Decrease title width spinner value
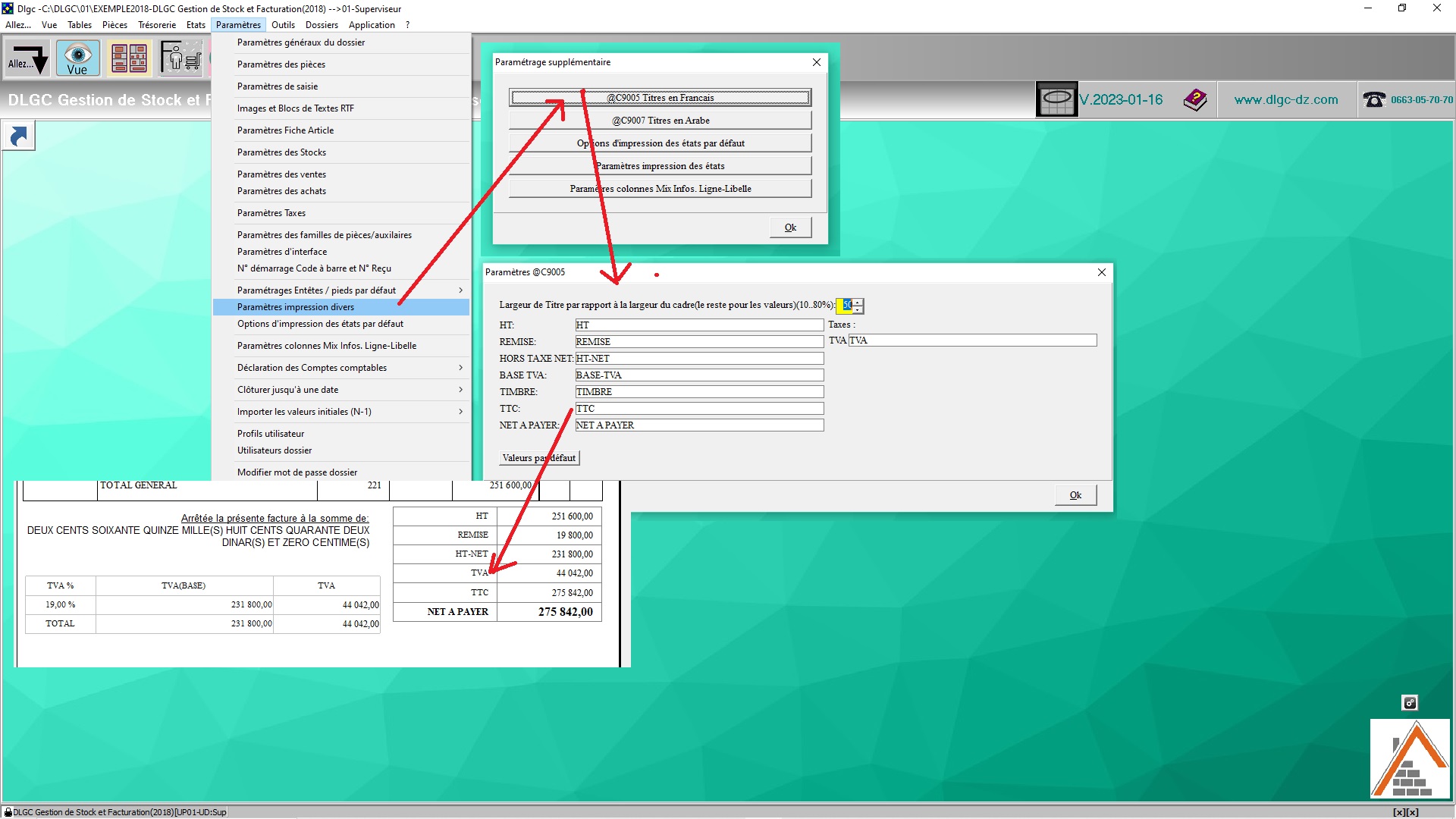 [x=858, y=309]
